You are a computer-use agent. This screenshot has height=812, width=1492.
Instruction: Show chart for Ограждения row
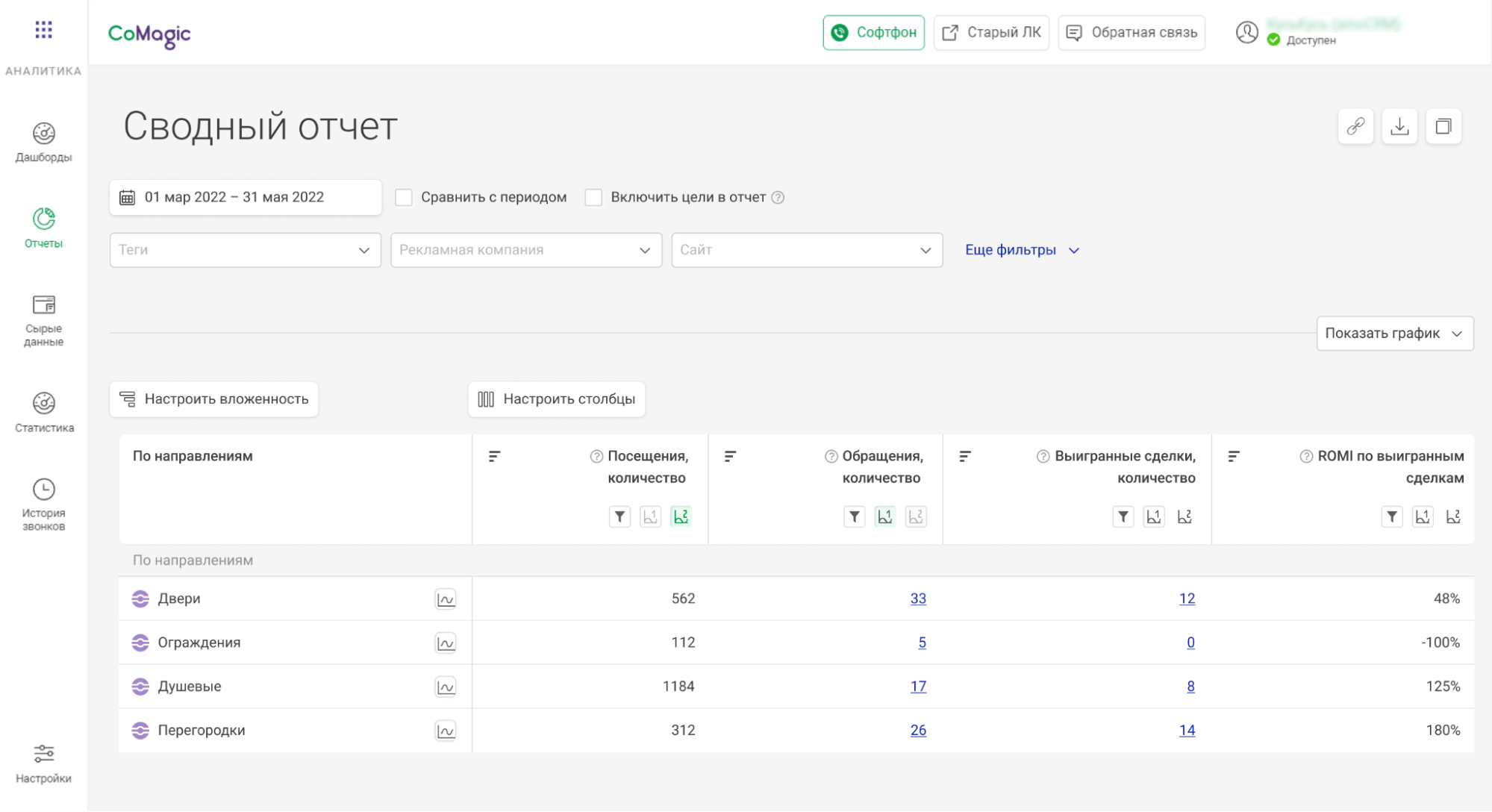pyautogui.click(x=446, y=643)
